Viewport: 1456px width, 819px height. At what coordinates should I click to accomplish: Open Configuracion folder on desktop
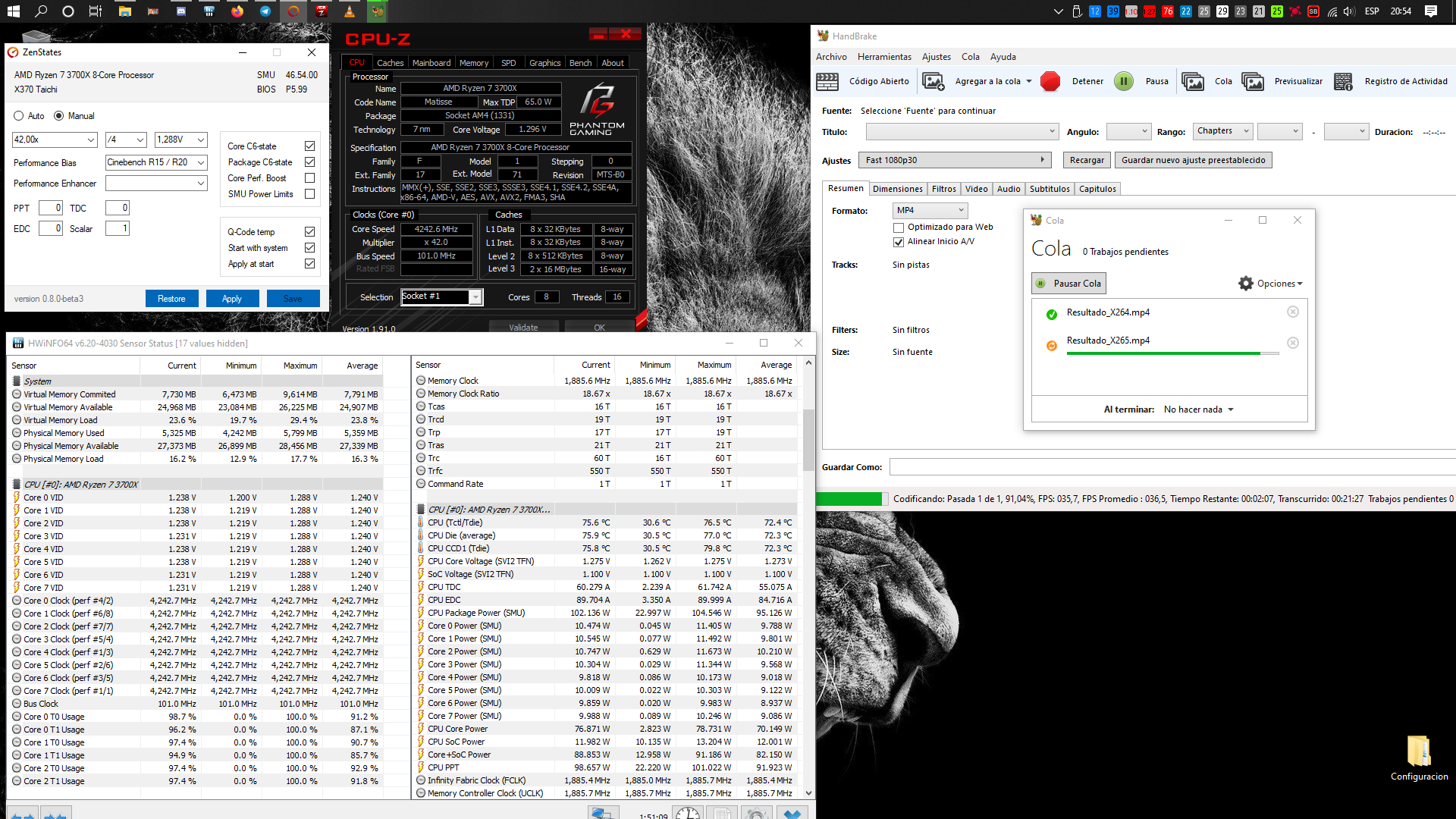[x=1419, y=757]
